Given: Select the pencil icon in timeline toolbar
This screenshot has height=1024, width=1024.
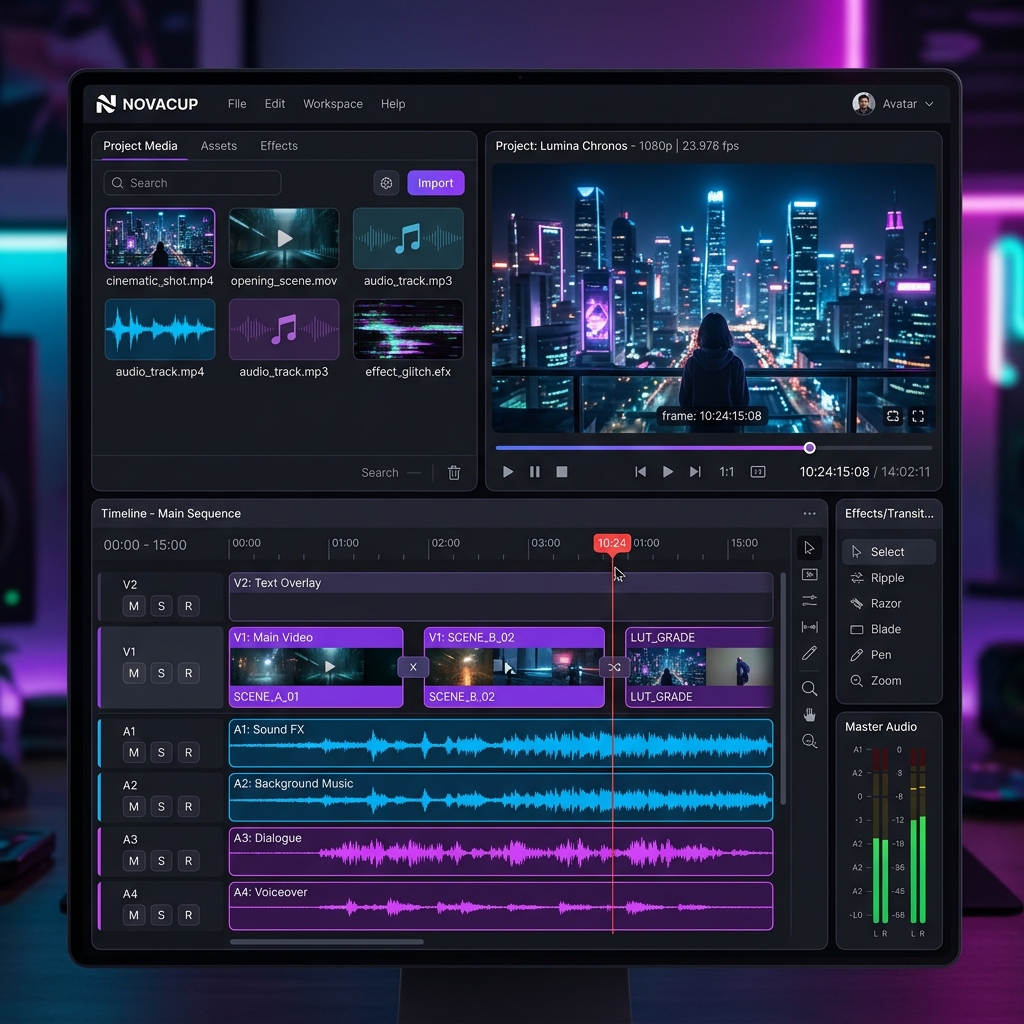Looking at the screenshot, I should click(809, 653).
